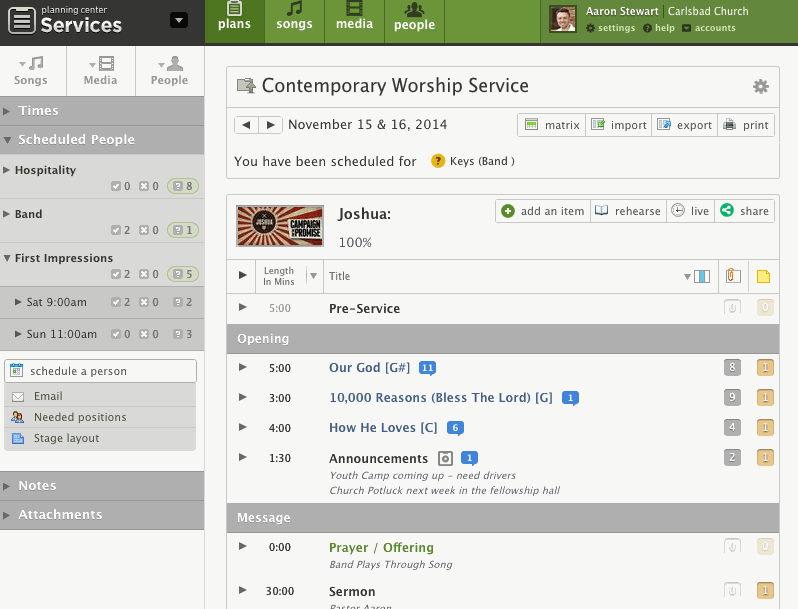This screenshot has width=798, height=609.
Task: Open the live view button
Action: pos(689,211)
